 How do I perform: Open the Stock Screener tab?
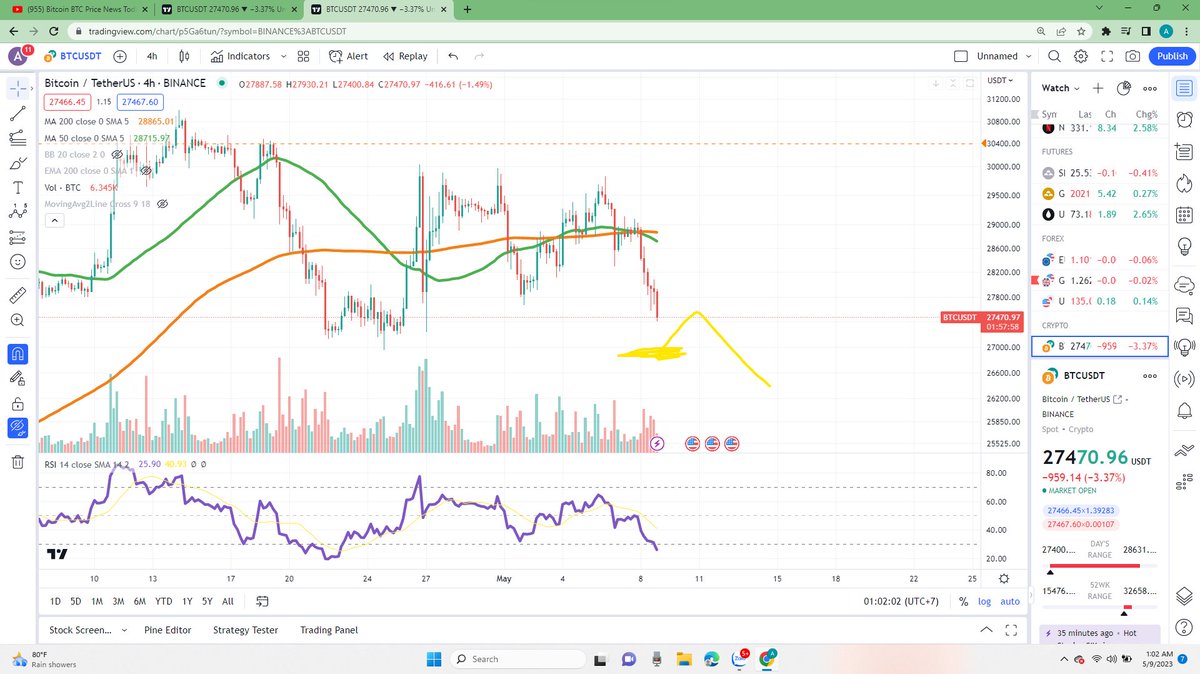tap(81, 631)
